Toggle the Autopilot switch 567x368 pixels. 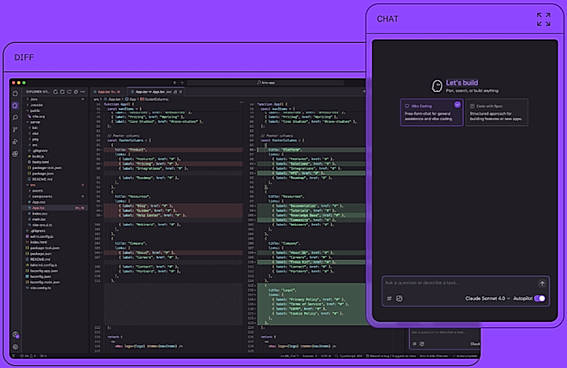pos(540,298)
